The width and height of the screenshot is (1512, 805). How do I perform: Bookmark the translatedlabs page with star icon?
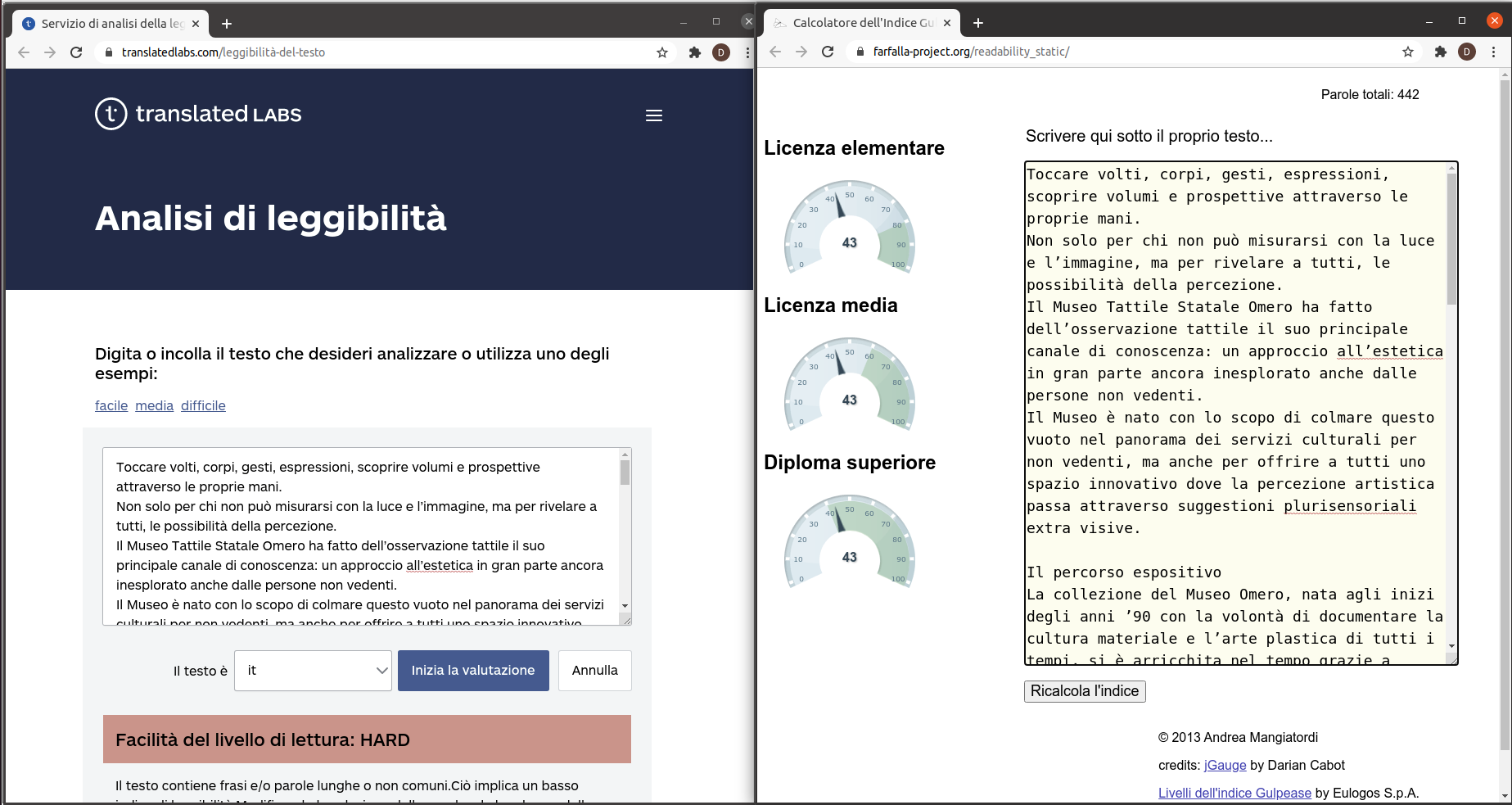[x=662, y=52]
